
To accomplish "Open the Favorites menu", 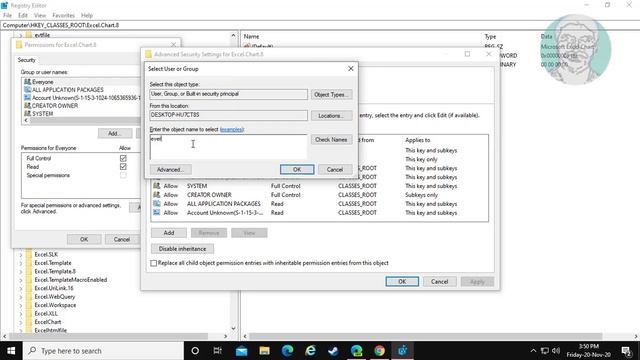I will [x=64, y=16].
